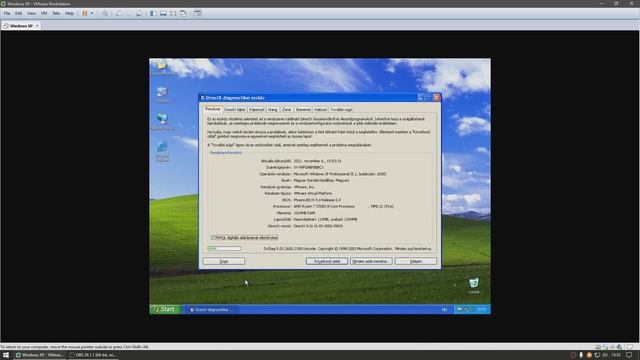Open the Dokumentumok desktop icon
This screenshot has width=640, height=360.
click(162, 67)
